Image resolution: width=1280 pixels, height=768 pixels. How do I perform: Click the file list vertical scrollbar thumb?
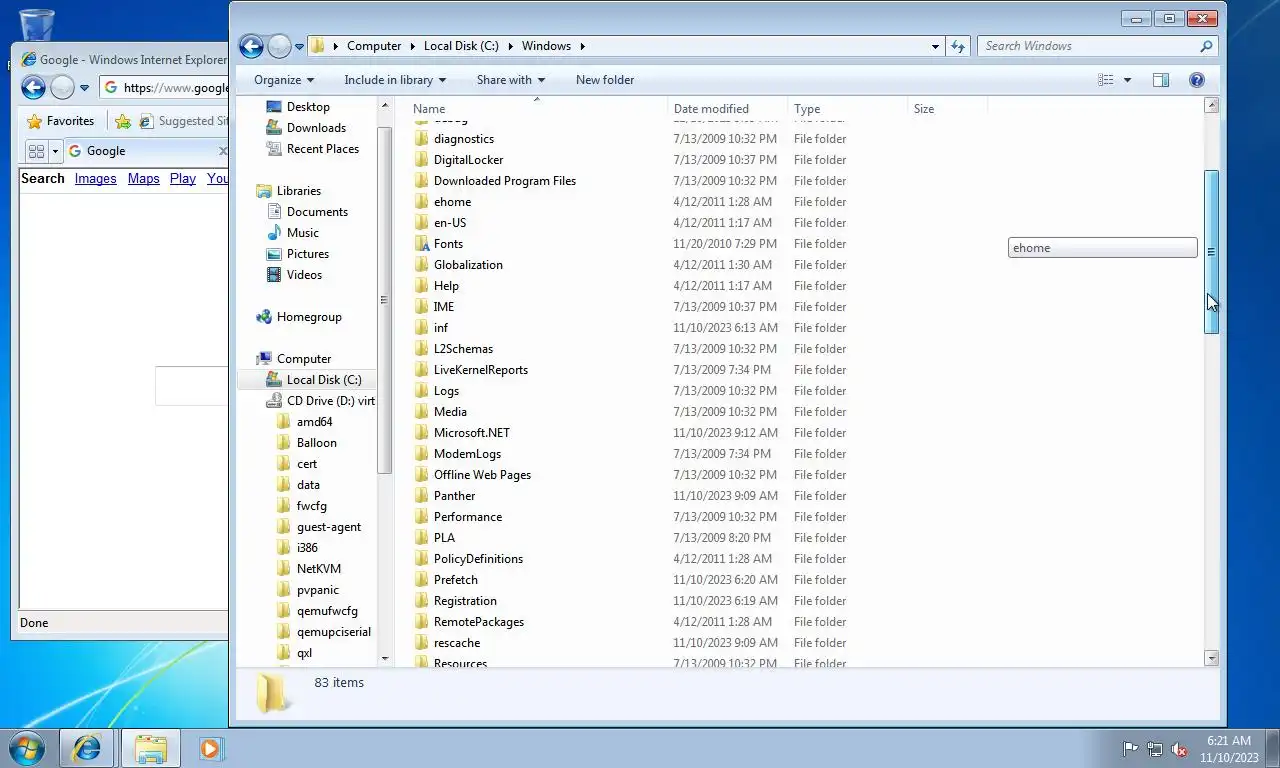pyautogui.click(x=1211, y=252)
